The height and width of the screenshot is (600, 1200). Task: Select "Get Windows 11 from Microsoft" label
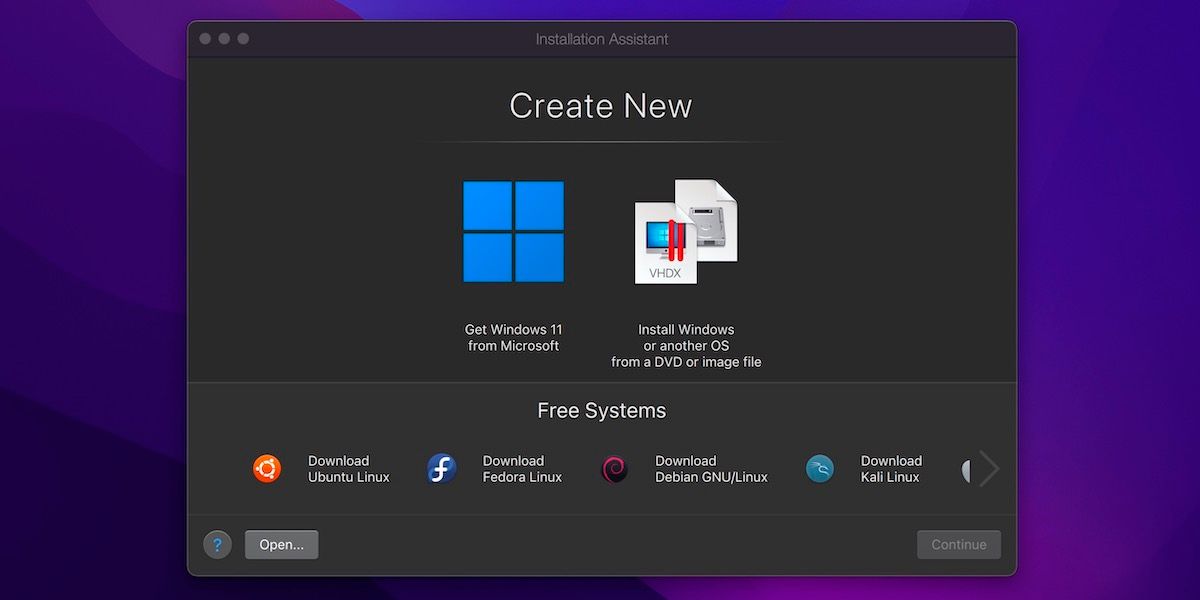[513, 337]
